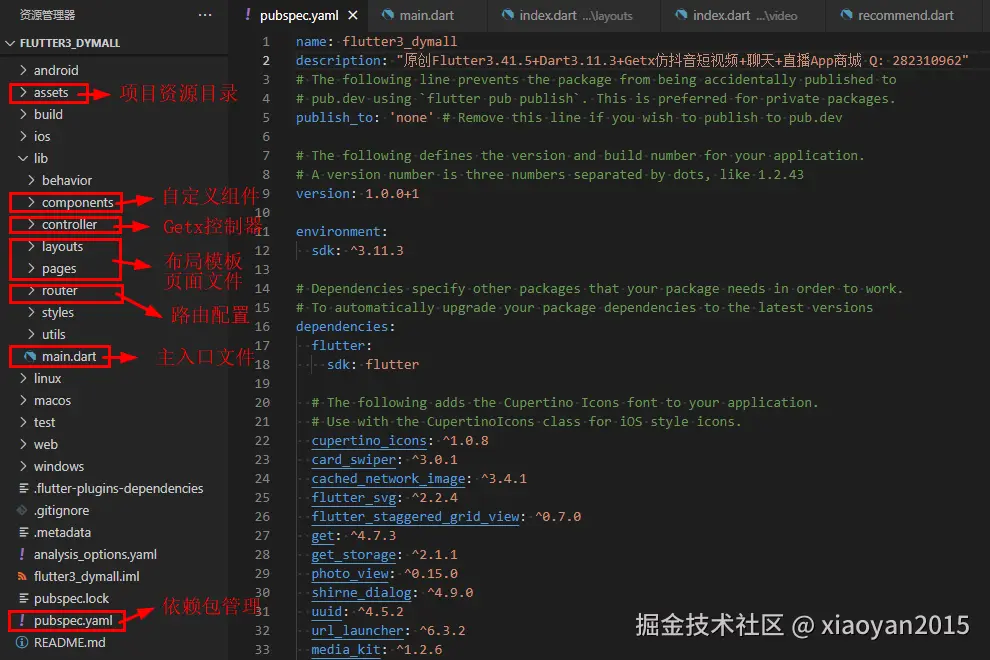Open the recommend.dart tab
Image resolution: width=990 pixels, height=660 pixels.
coord(905,15)
